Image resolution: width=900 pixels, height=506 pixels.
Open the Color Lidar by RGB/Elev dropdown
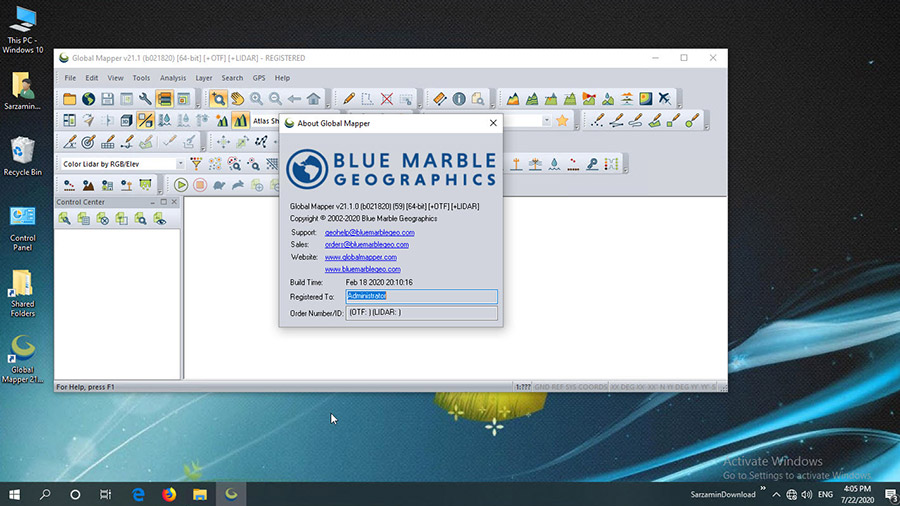coord(122,164)
